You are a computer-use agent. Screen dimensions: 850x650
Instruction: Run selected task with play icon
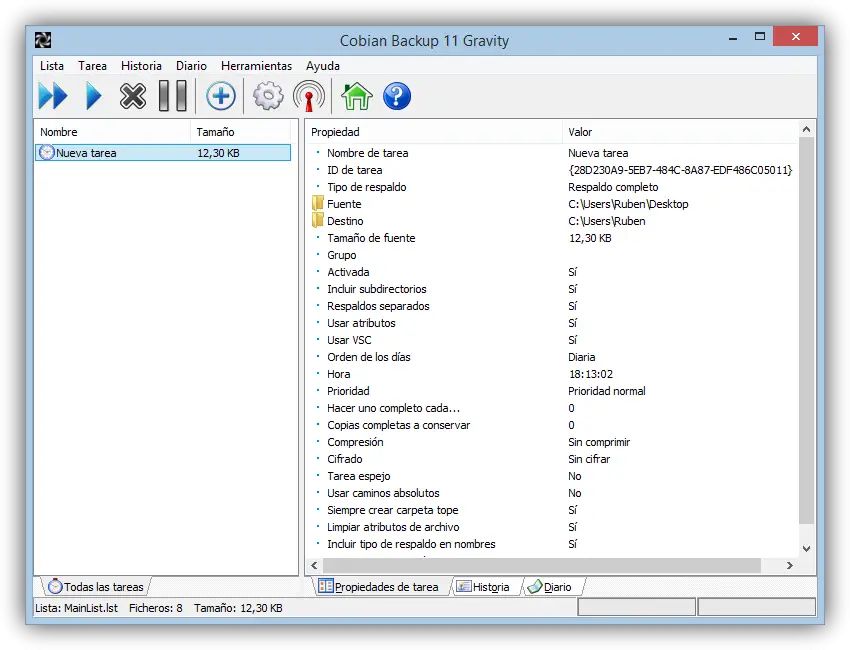[x=94, y=96]
